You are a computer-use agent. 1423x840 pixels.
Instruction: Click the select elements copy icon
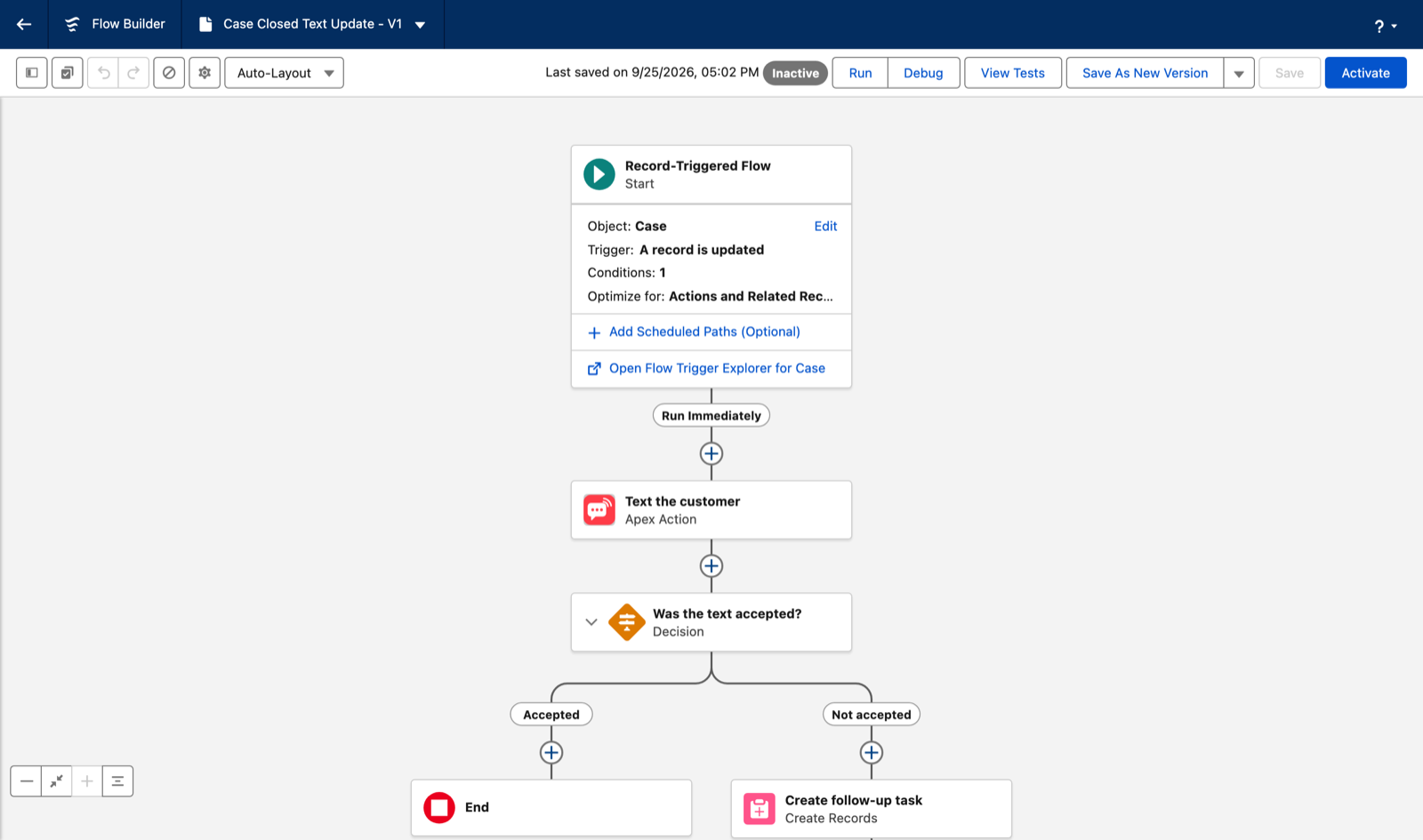(x=68, y=73)
